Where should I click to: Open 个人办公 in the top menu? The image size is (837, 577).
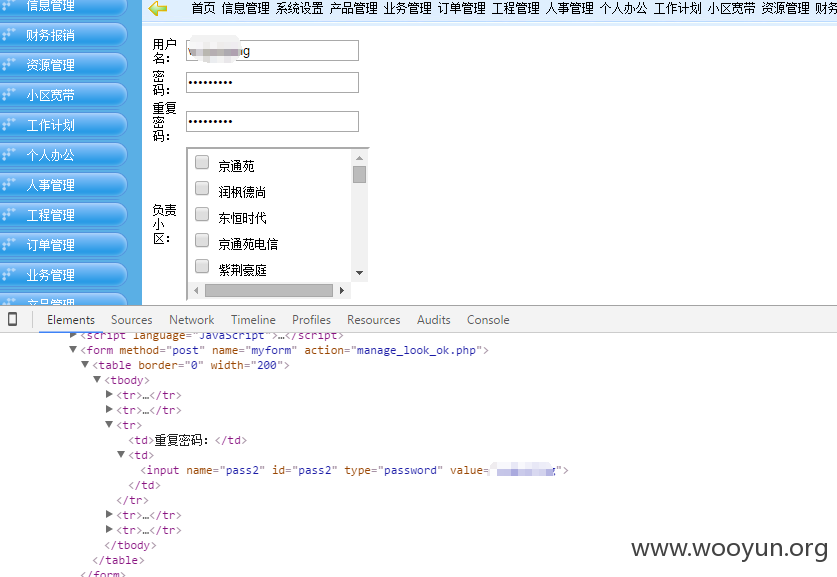[623, 9]
